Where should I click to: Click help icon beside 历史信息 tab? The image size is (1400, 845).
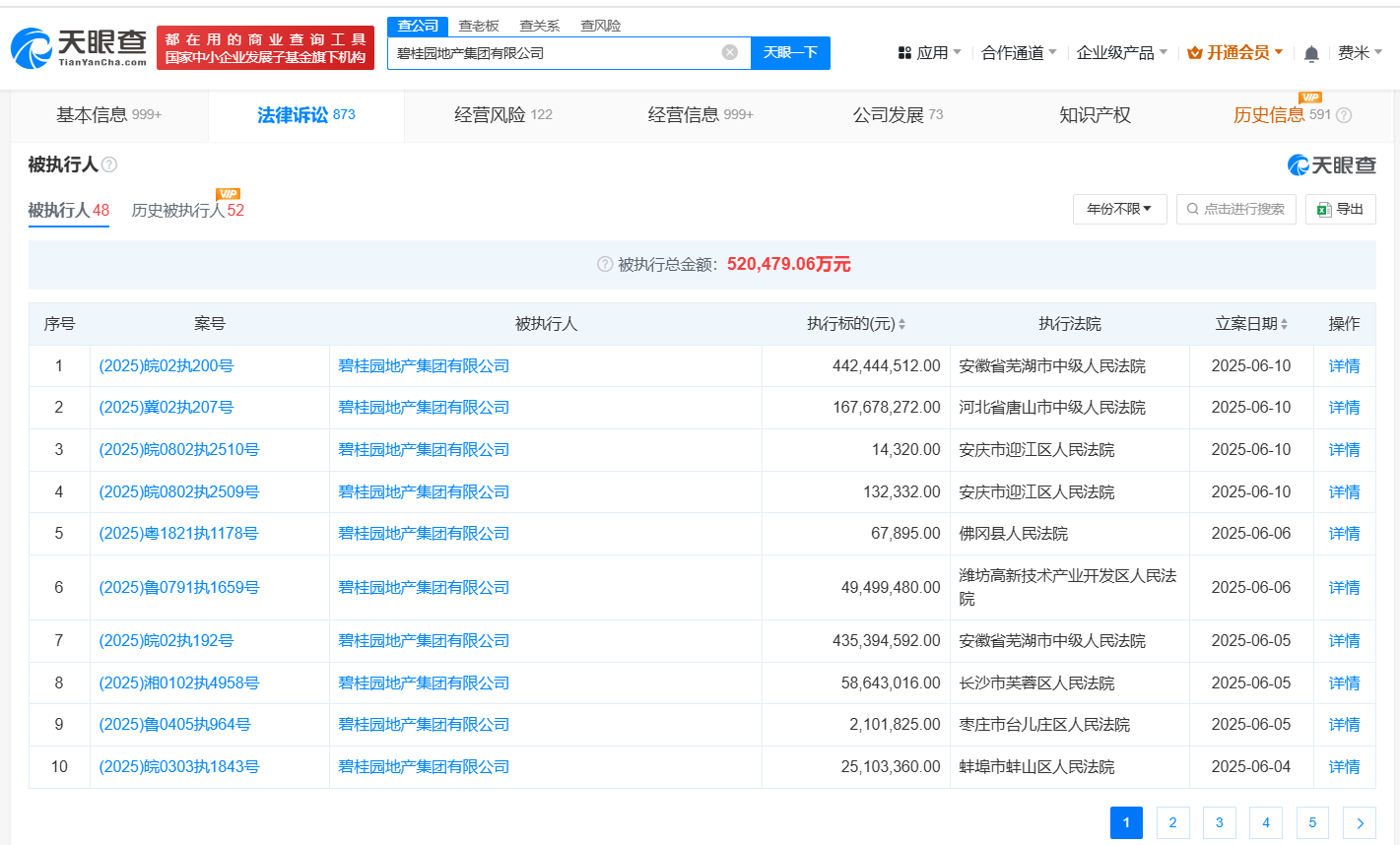tap(1343, 115)
